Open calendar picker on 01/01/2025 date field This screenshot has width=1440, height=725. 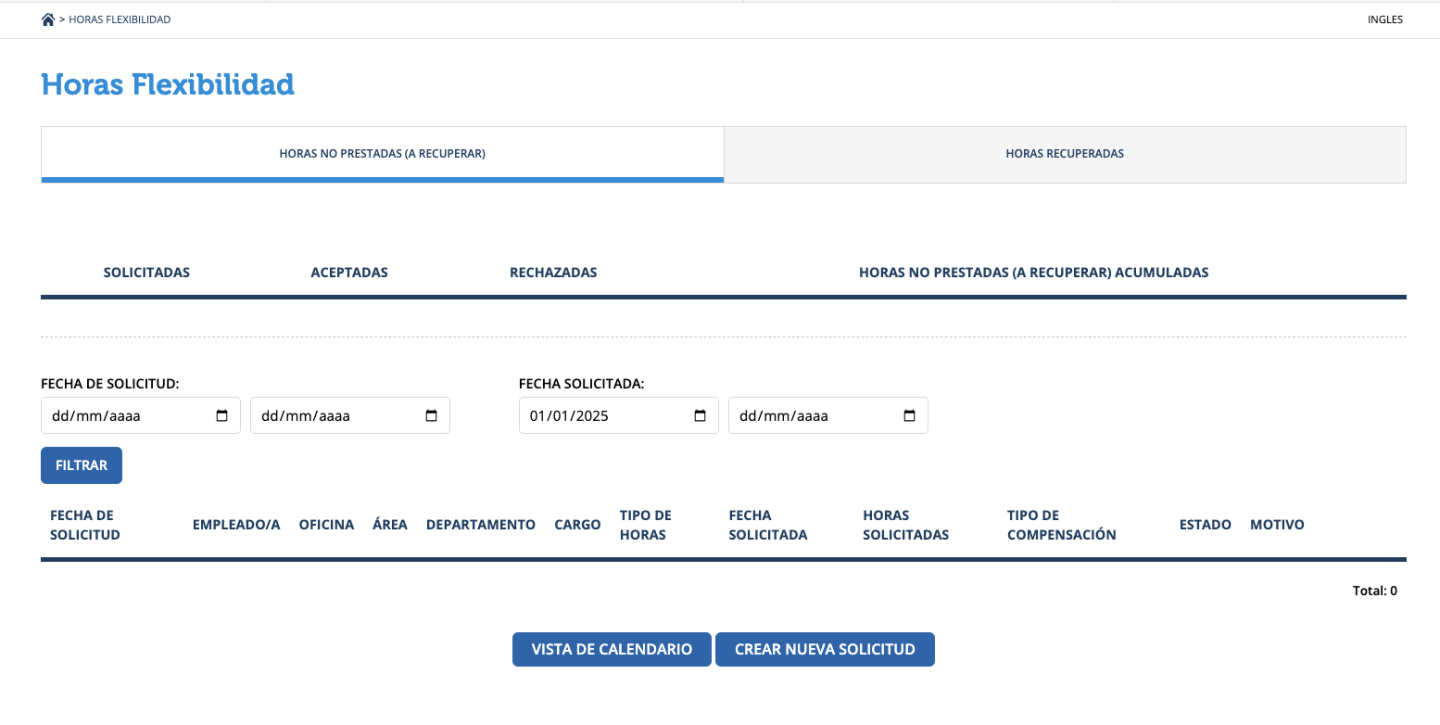pyautogui.click(x=700, y=416)
